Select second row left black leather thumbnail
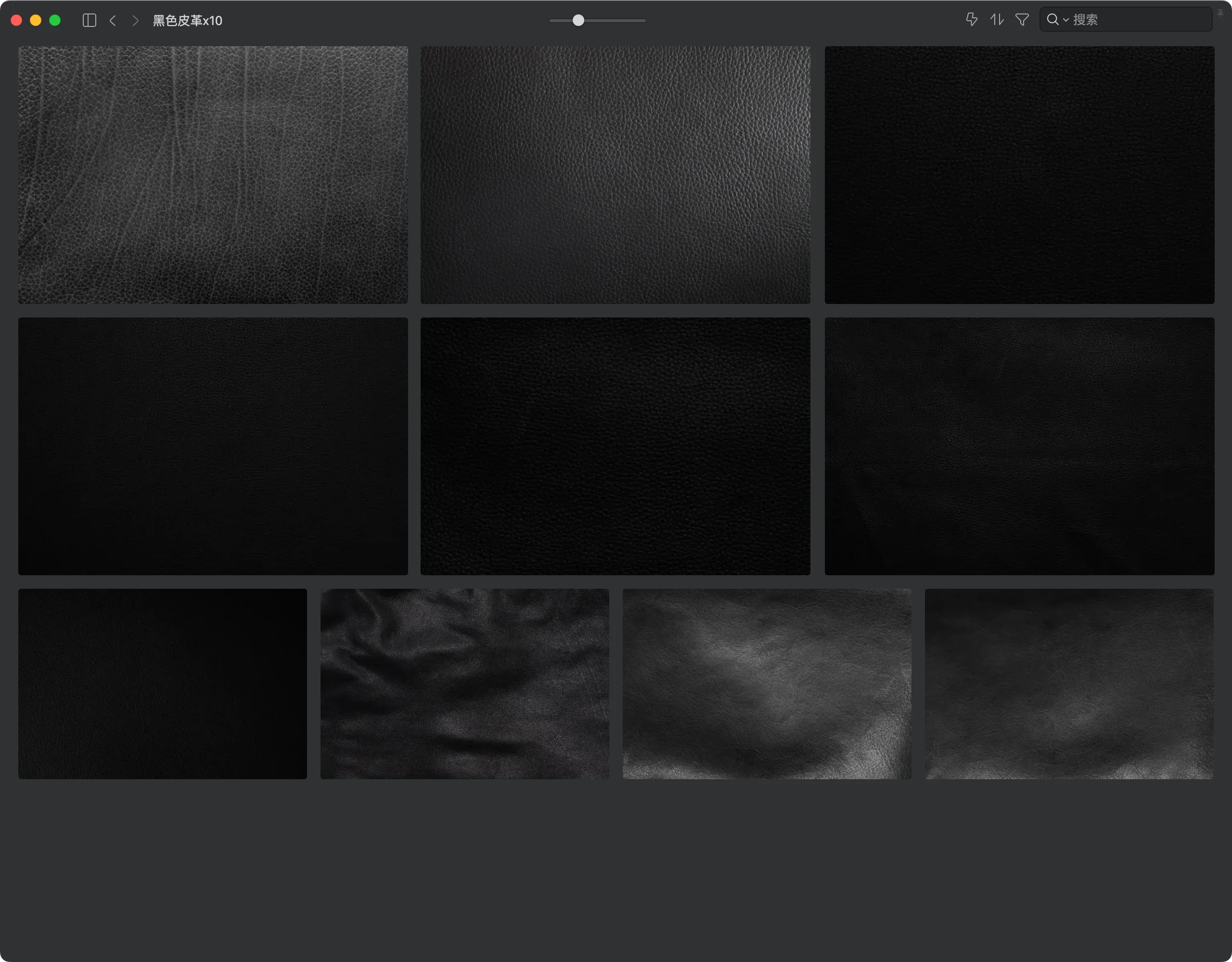Viewport: 1232px width, 962px height. point(213,446)
